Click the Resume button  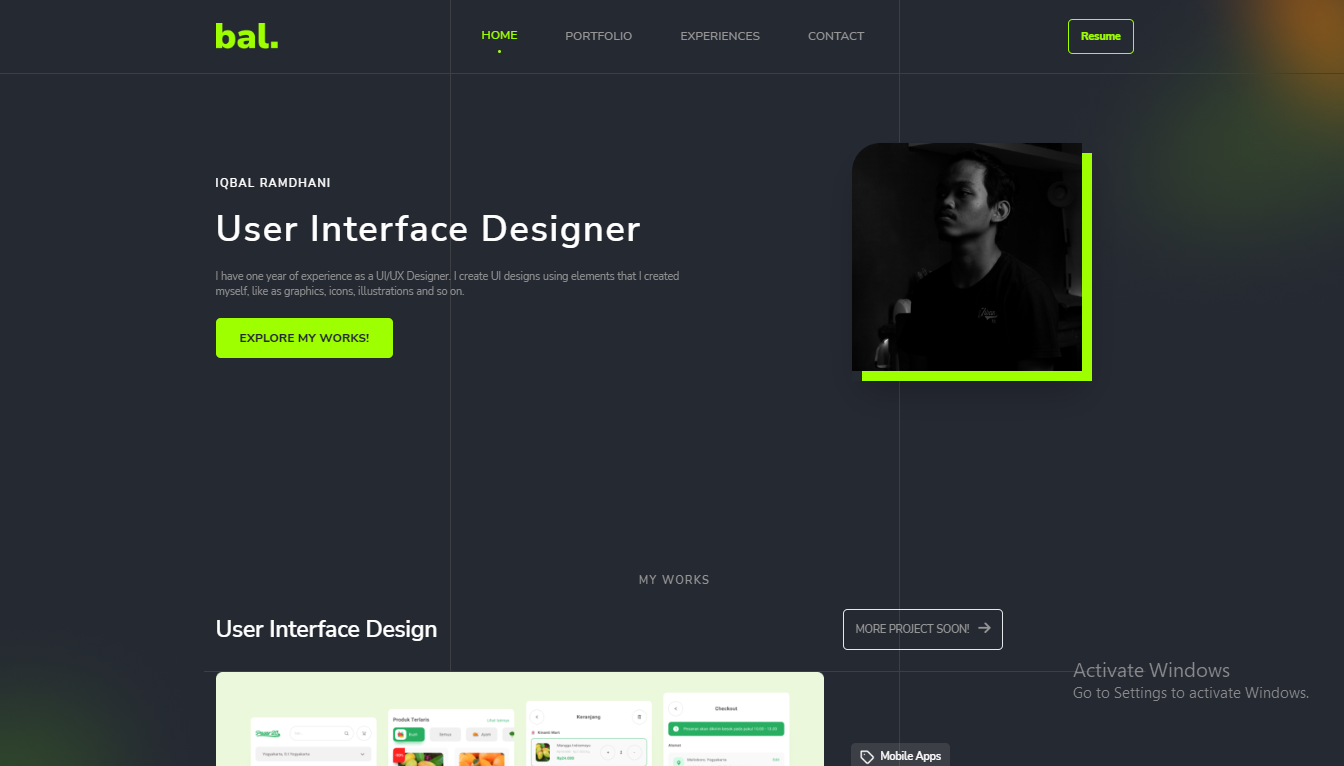[x=1101, y=36]
